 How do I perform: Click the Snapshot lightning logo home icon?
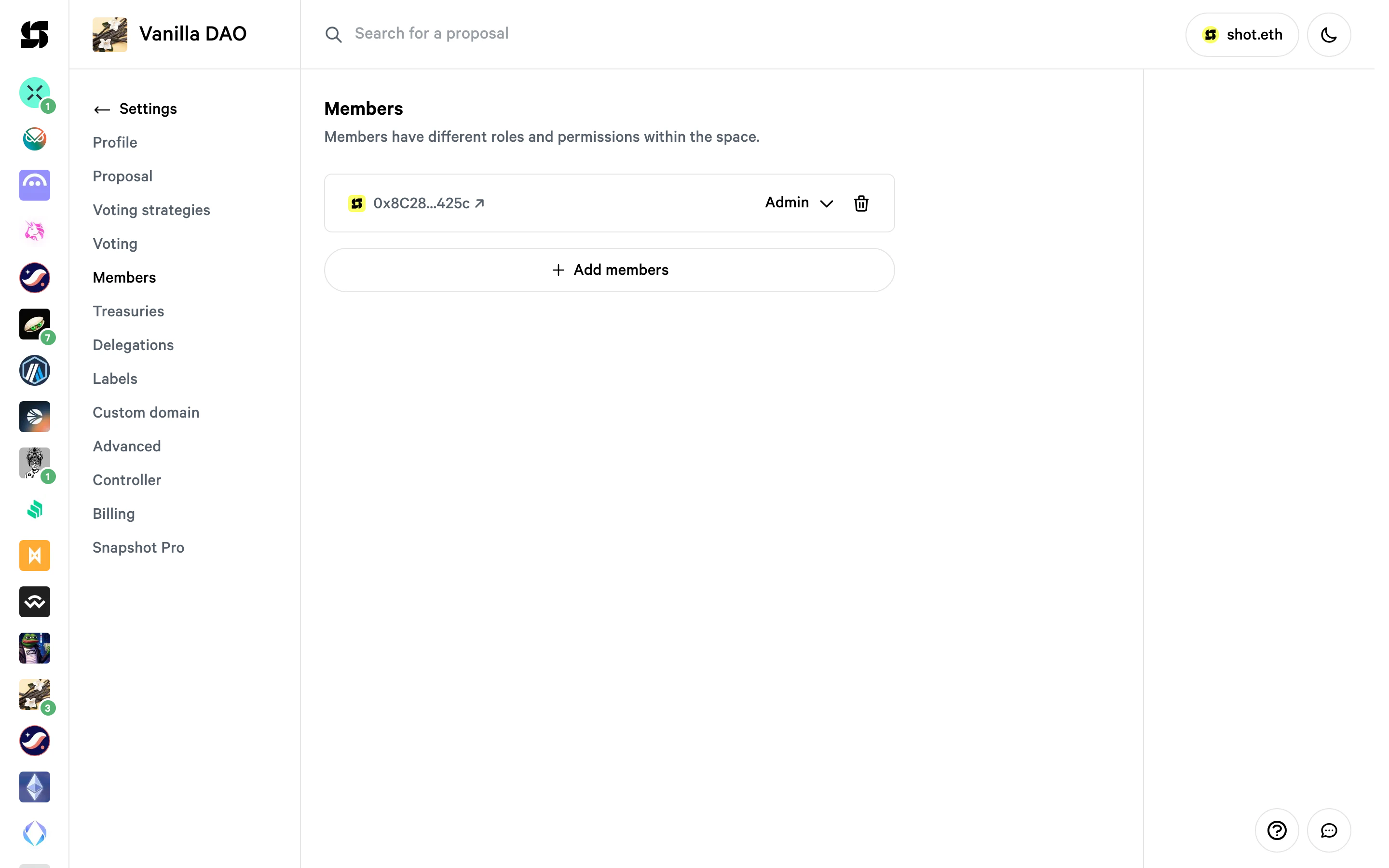(34, 34)
